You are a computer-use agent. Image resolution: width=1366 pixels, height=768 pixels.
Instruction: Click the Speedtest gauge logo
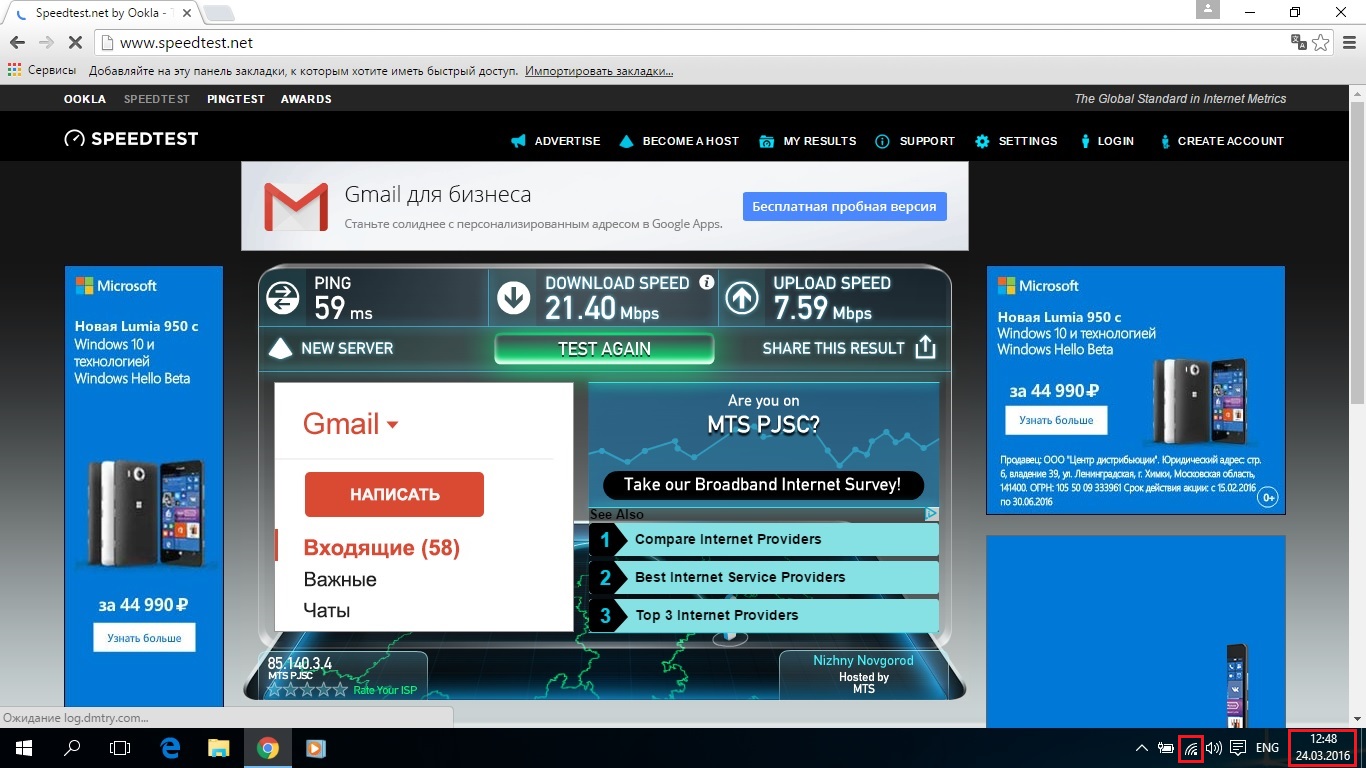(74, 139)
